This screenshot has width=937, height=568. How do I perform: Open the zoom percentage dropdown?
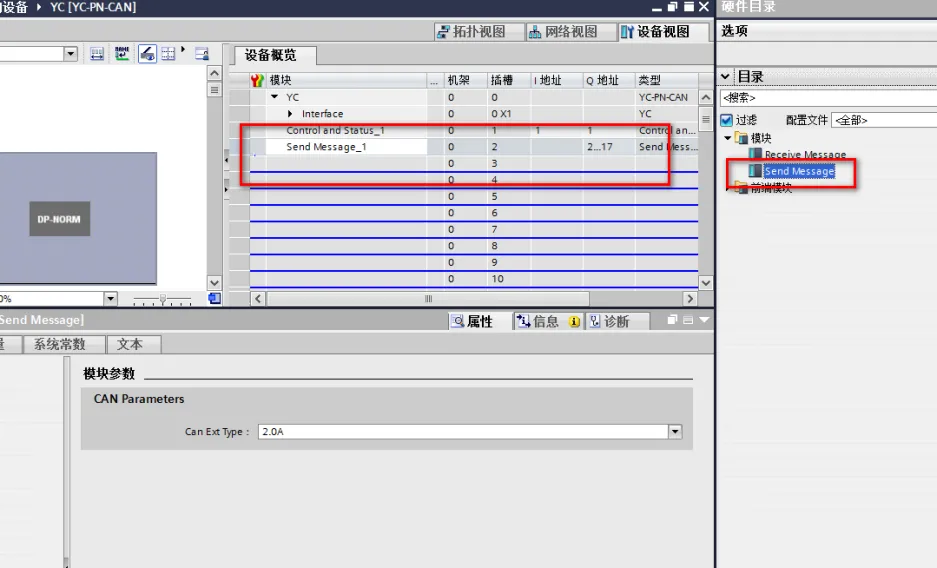(x=110, y=299)
